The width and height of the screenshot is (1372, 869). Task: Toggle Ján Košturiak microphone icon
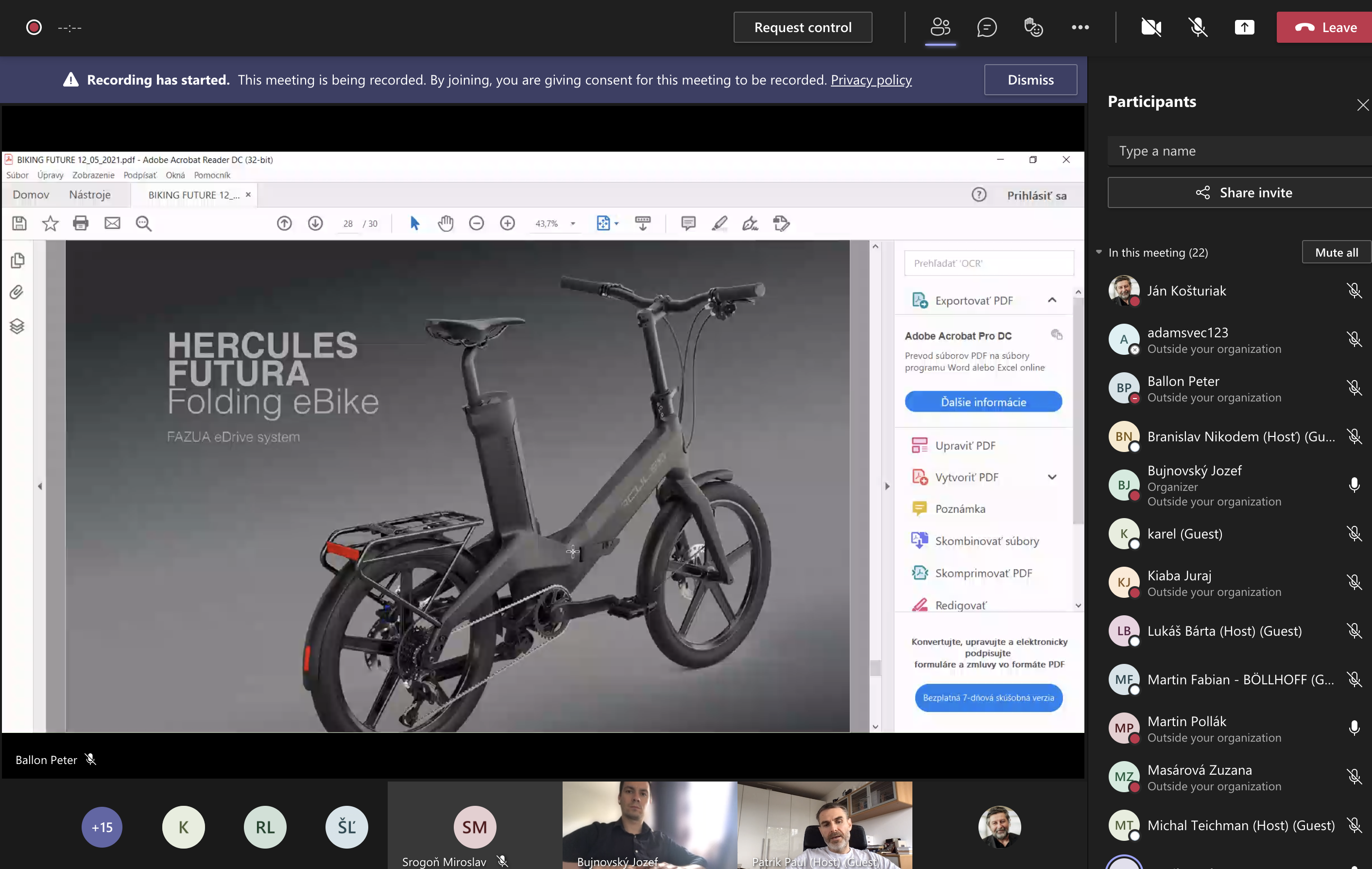click(1354, 291)
